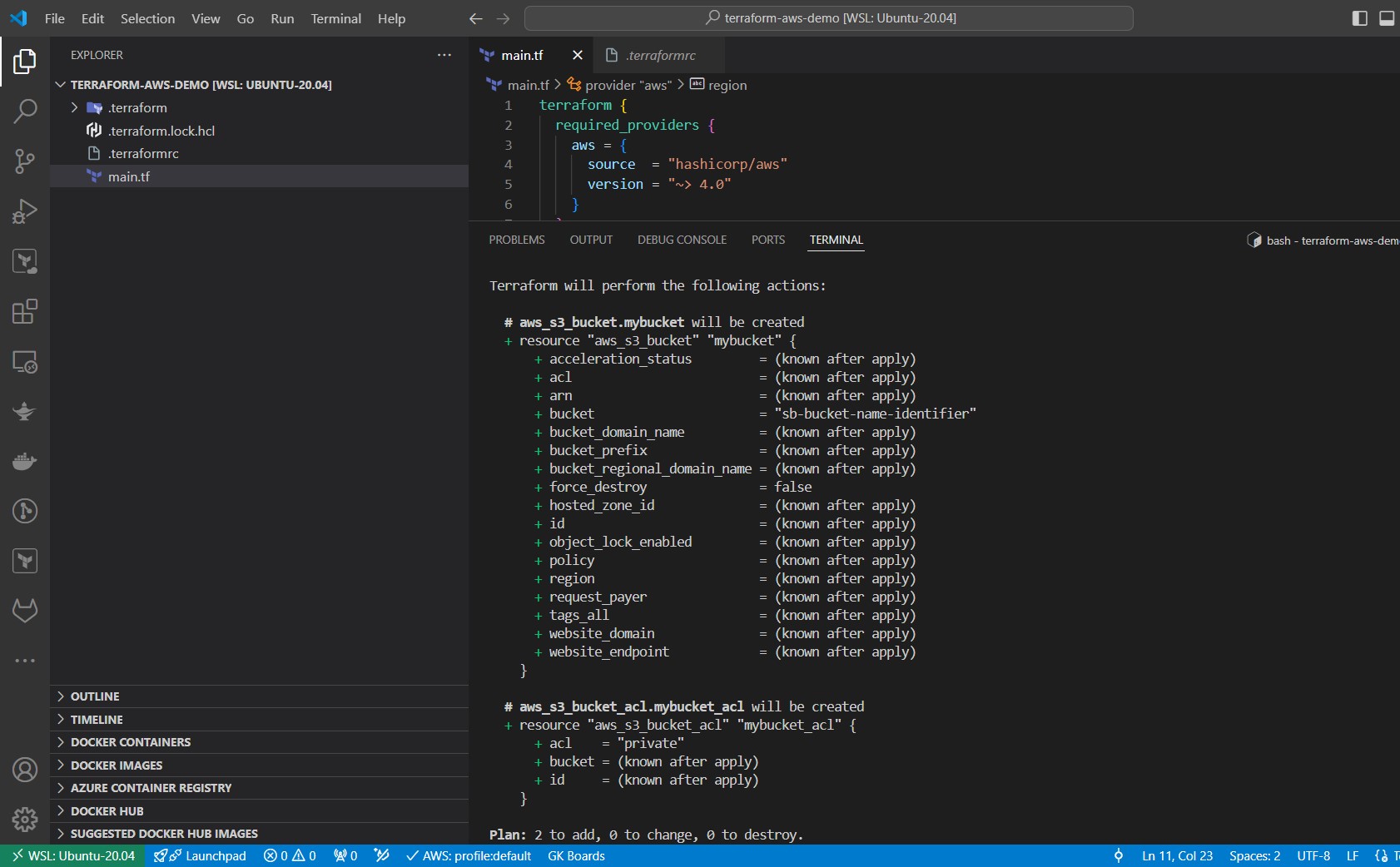Open the Search view in sidebar
Image resolution: width=1400 pixels, height=867 pixels.
point(25,111)
